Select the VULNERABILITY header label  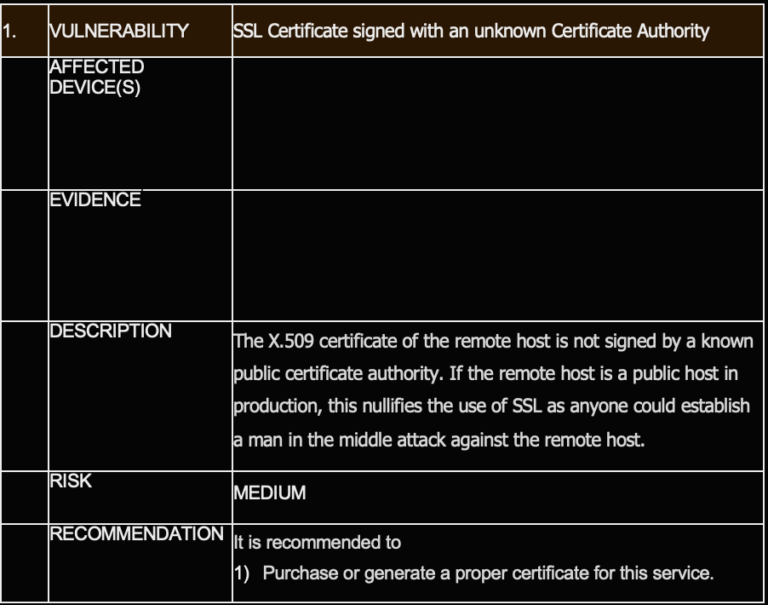point(118,30)
